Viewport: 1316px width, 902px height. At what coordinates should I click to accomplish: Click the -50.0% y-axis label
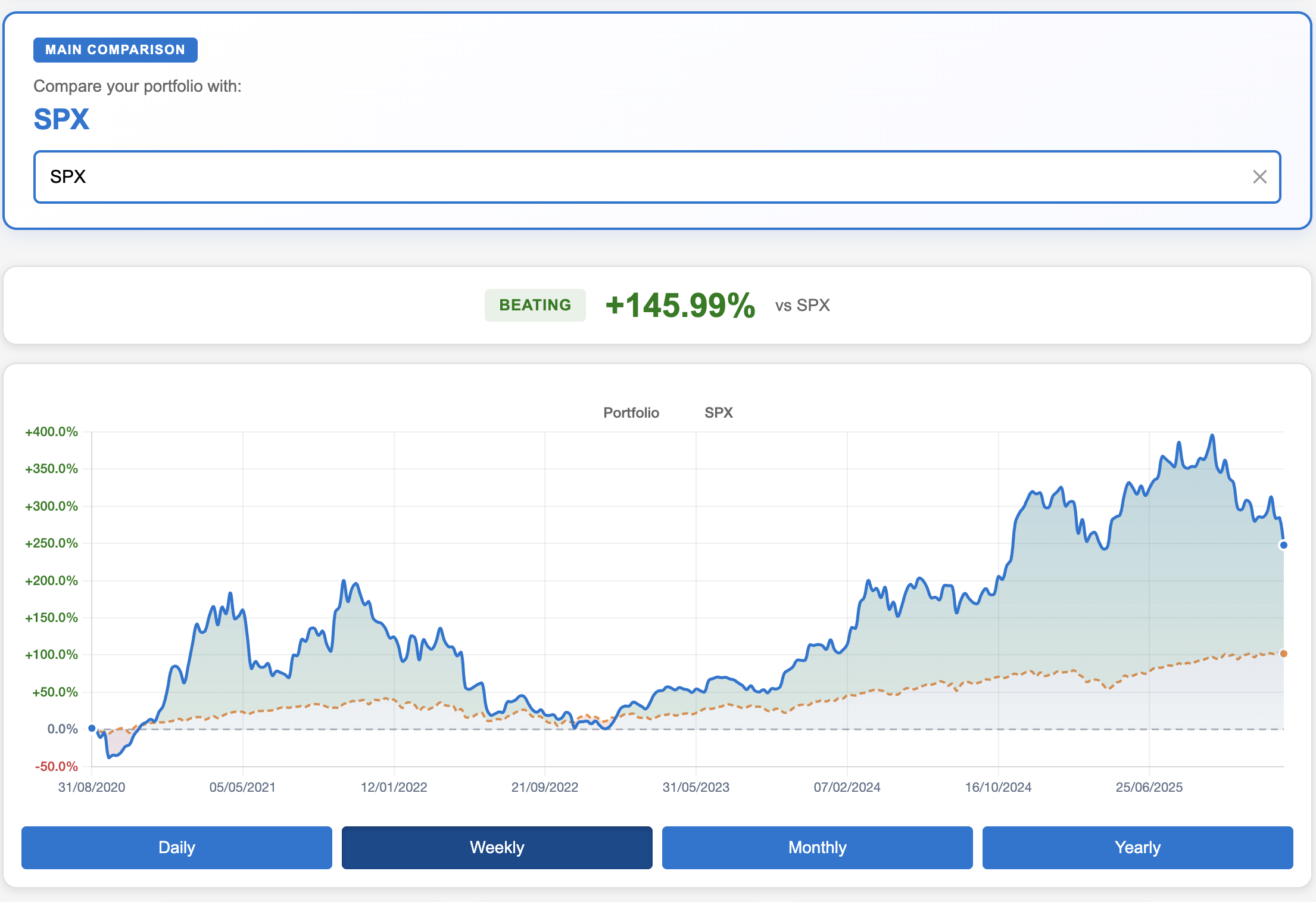coord(57,766)
